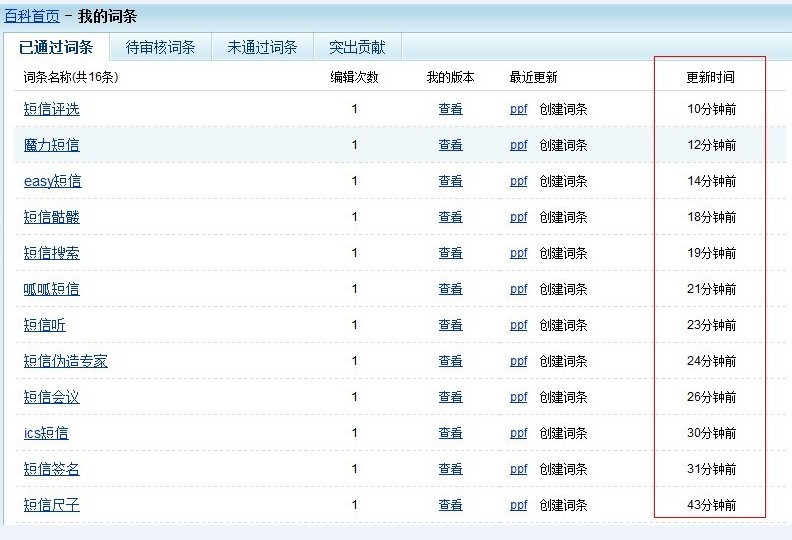This screenshot has width=792, height=540.
Task: Click the easy短信 entry name
Action: [52, 181]
